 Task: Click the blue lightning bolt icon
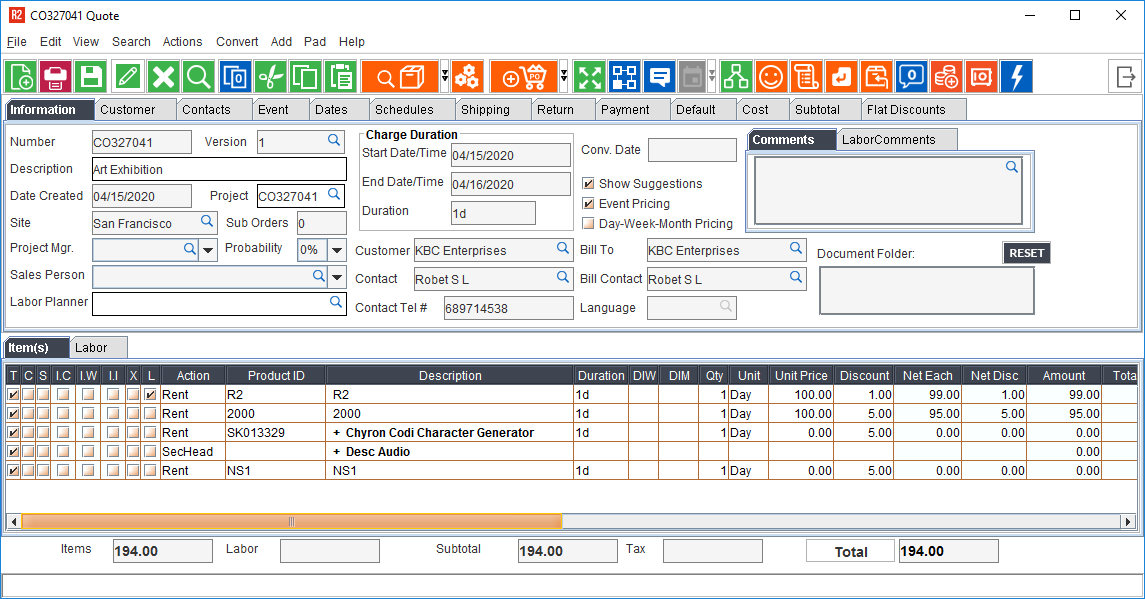click(1016, 77)
